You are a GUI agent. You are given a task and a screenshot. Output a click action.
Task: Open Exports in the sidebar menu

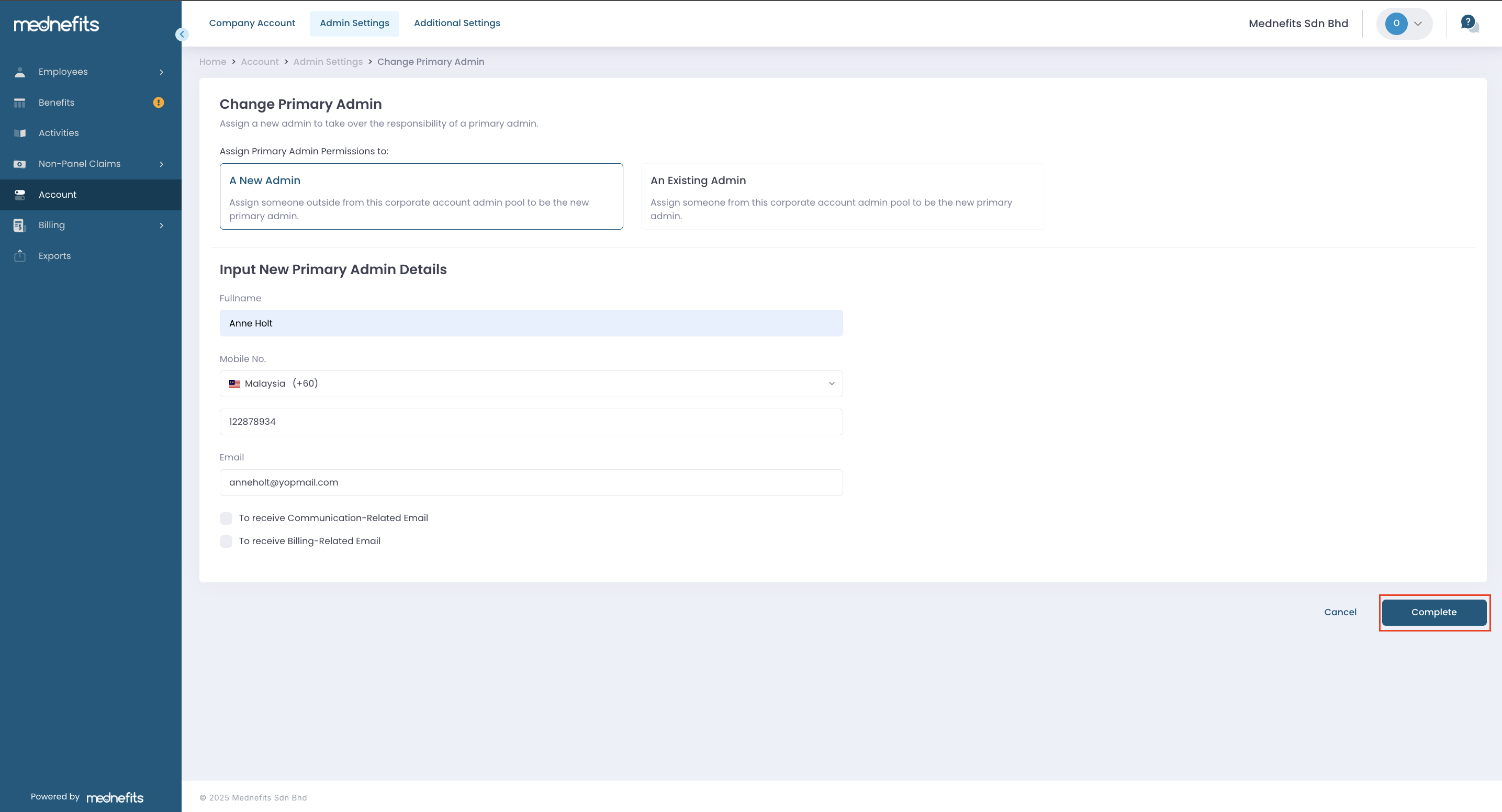pos(91,255)
